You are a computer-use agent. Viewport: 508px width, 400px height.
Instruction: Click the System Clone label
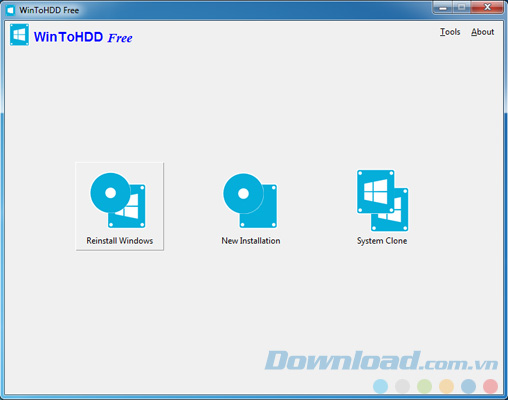382,241
